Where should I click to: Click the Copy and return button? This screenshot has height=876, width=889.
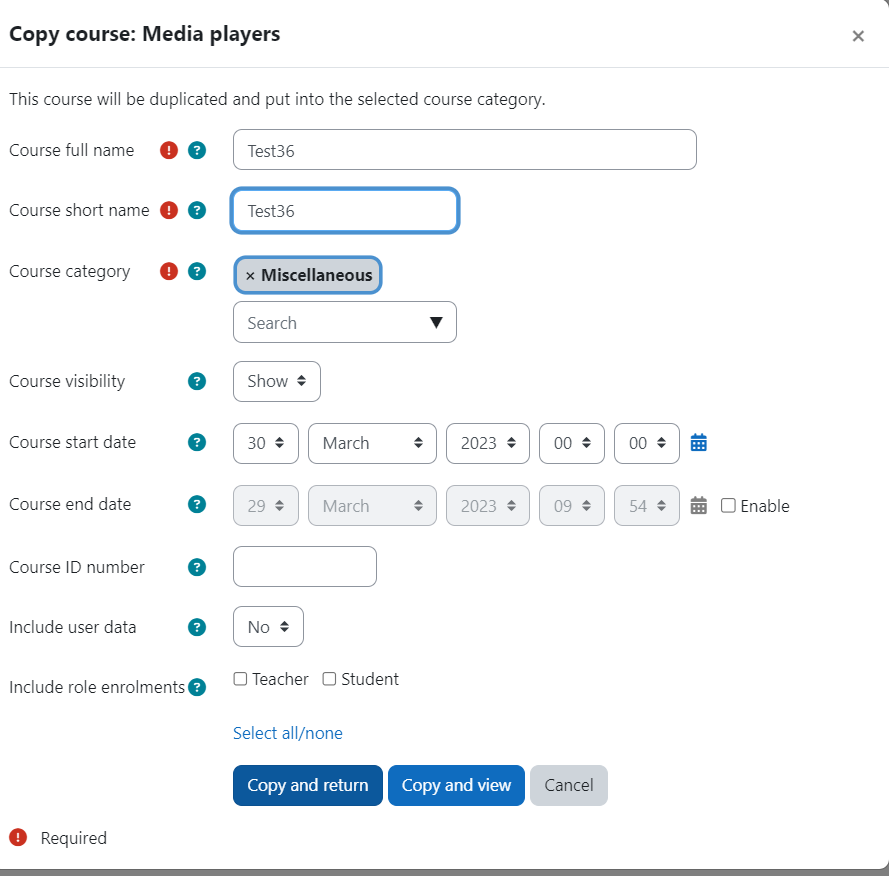point(308,785)
